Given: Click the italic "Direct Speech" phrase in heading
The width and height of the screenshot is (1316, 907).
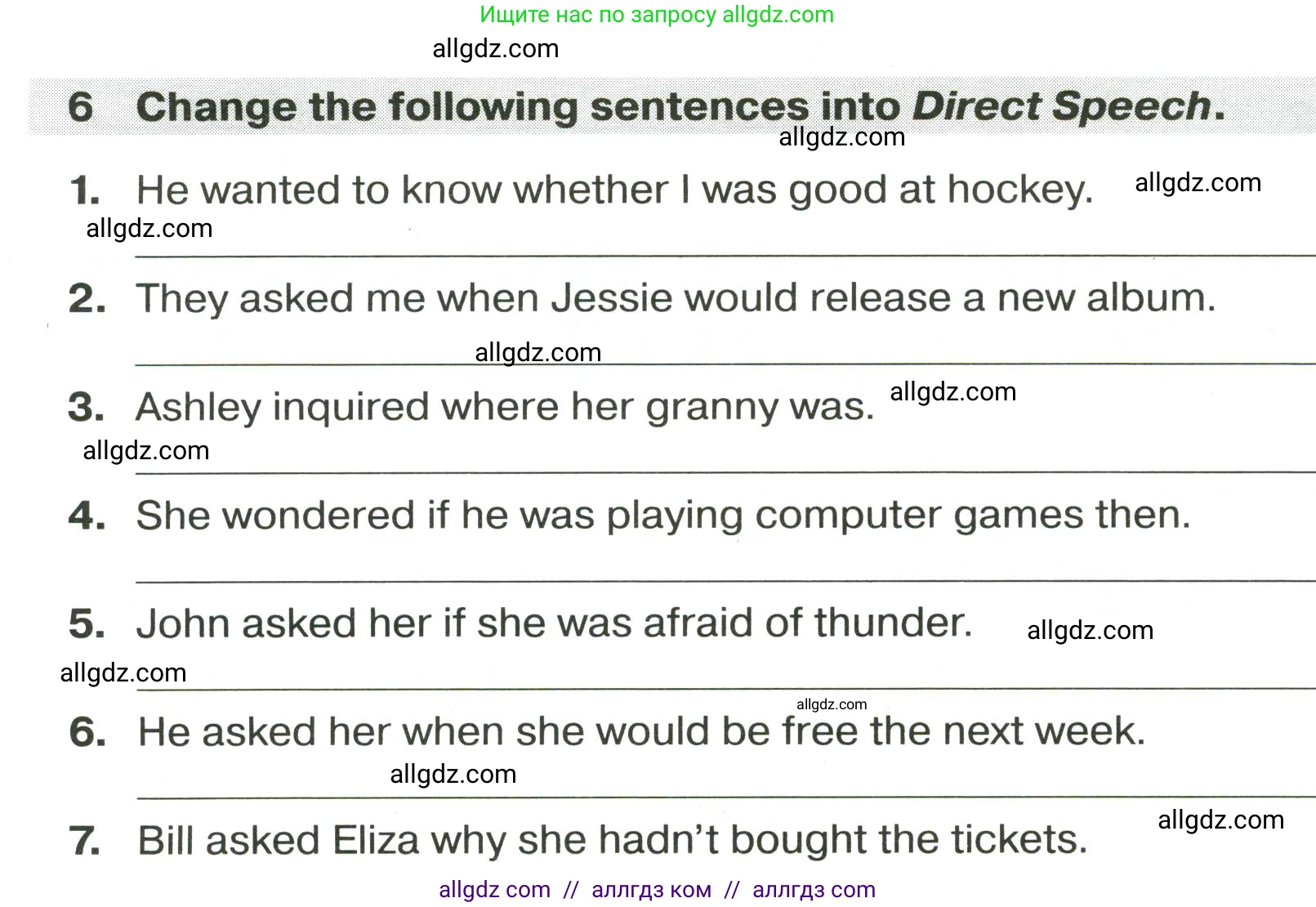Looking at the screenshot, I should pos(1061,107).
